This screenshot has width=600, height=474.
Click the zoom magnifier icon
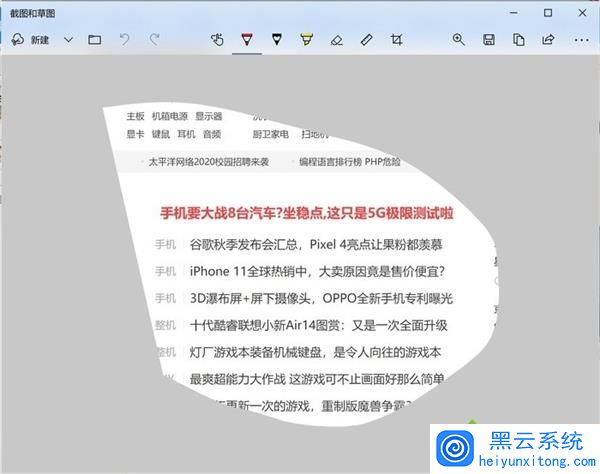pyautogui.click(x=459, y=40)
